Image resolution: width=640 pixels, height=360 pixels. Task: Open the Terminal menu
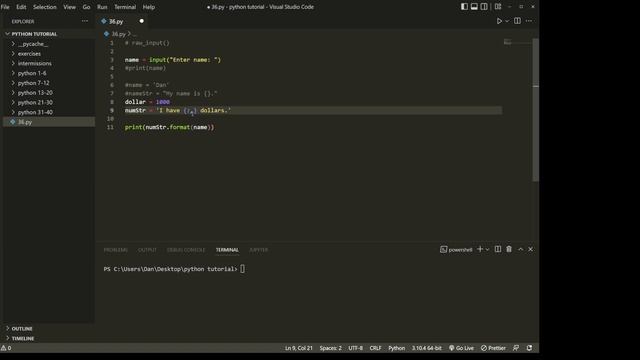click(x=125, y=7)
